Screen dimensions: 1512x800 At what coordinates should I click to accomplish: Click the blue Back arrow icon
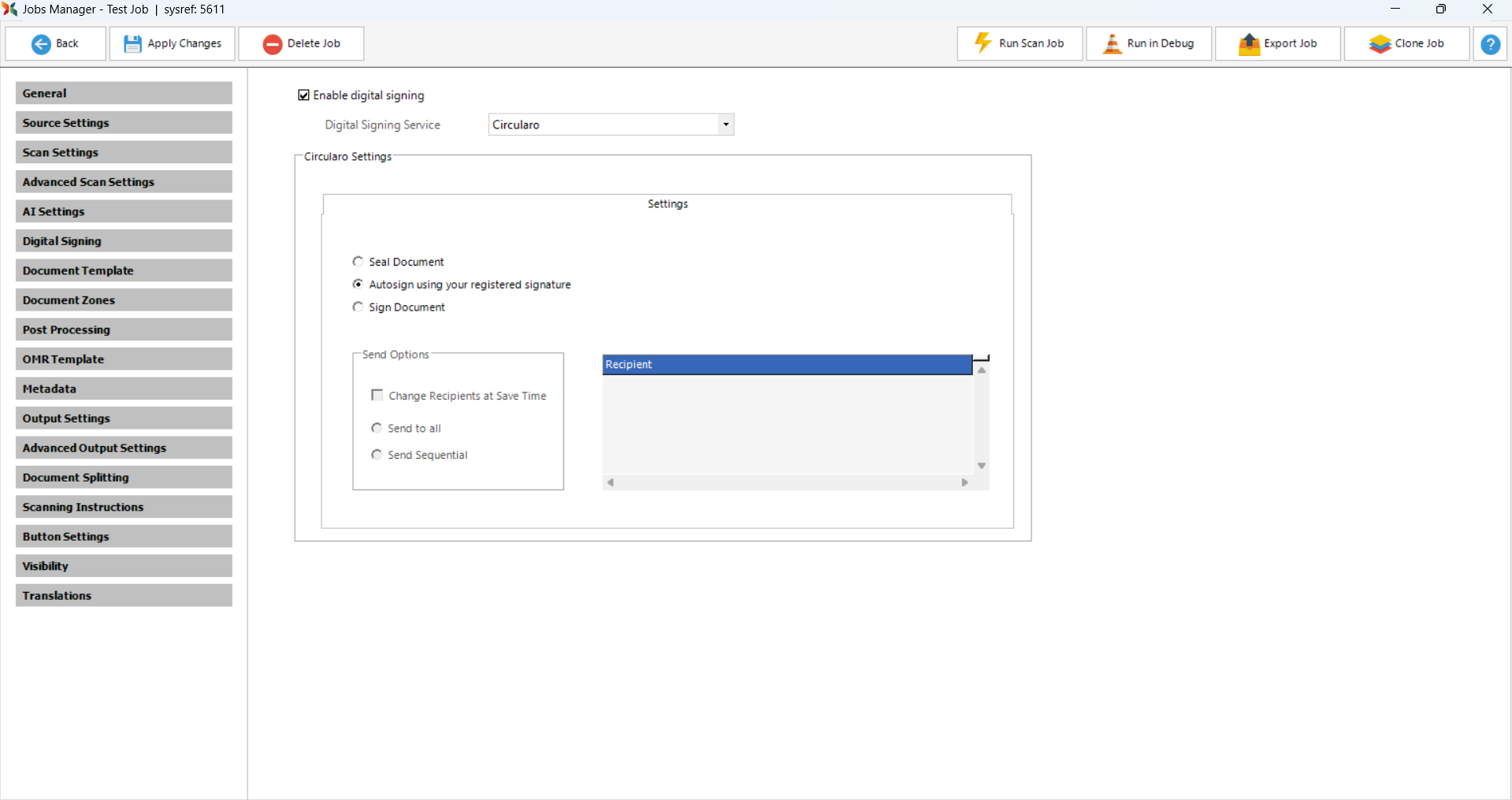[x=41, y=44]
